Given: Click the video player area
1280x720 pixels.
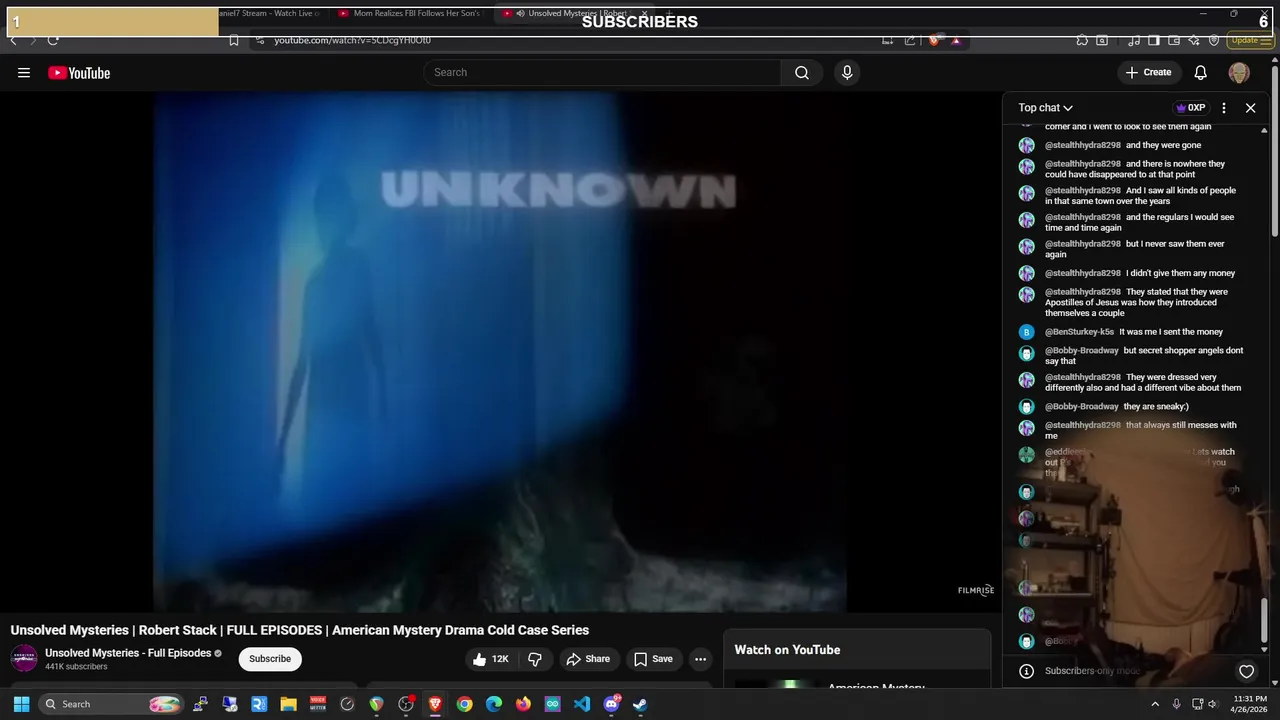Looking at the screenshot, I should [500, 352].
